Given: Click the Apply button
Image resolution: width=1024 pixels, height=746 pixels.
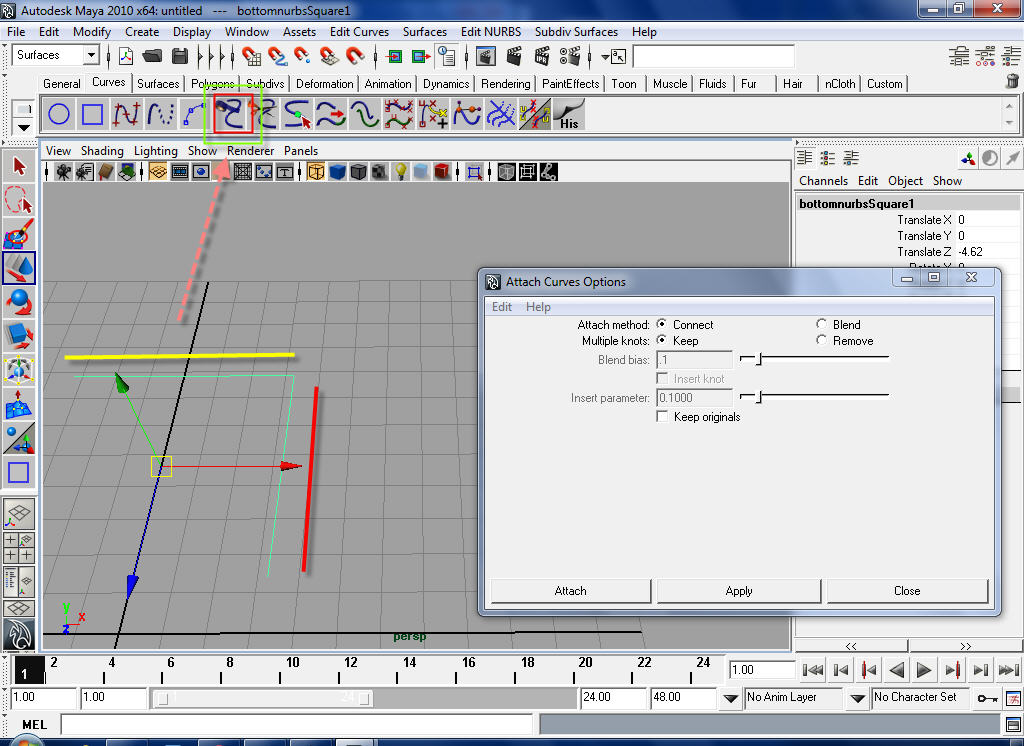Looking at the screenshot, I should pyautogui.click(x=739, y=591).
